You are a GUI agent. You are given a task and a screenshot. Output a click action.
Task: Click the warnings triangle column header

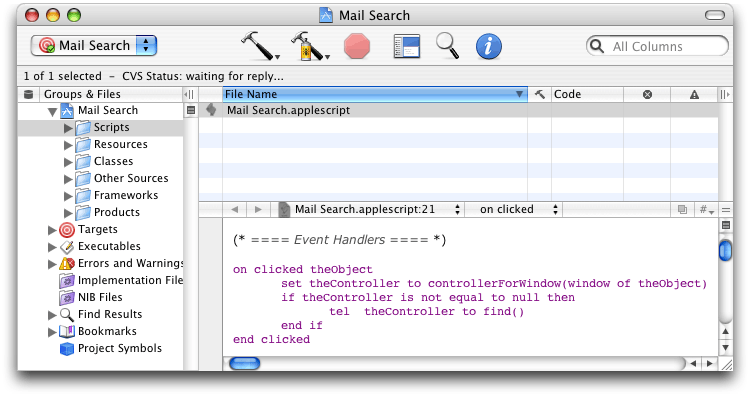pos(694,95)
